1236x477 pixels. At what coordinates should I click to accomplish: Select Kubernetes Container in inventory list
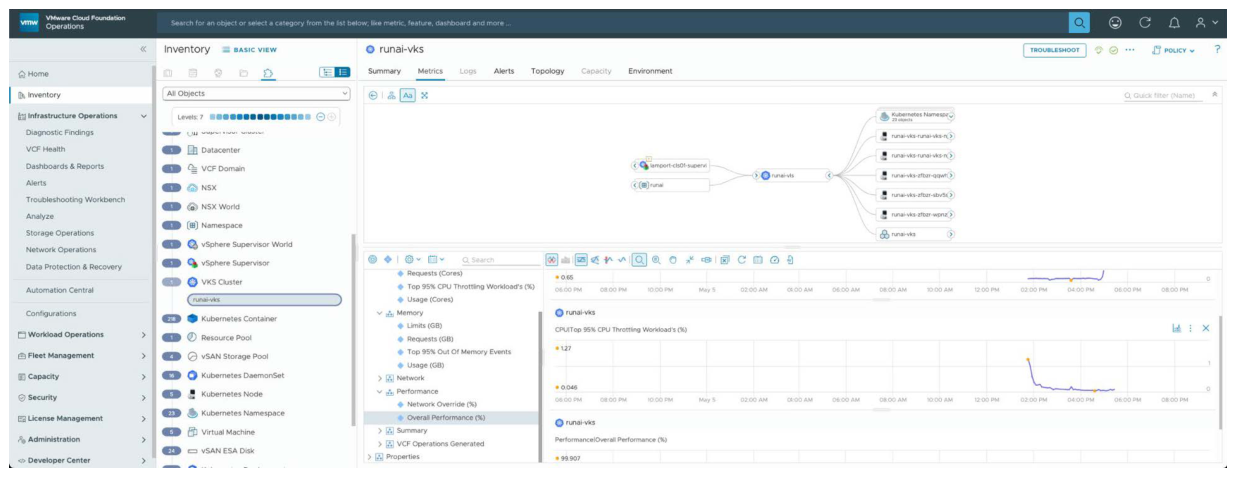coord(239,319)
